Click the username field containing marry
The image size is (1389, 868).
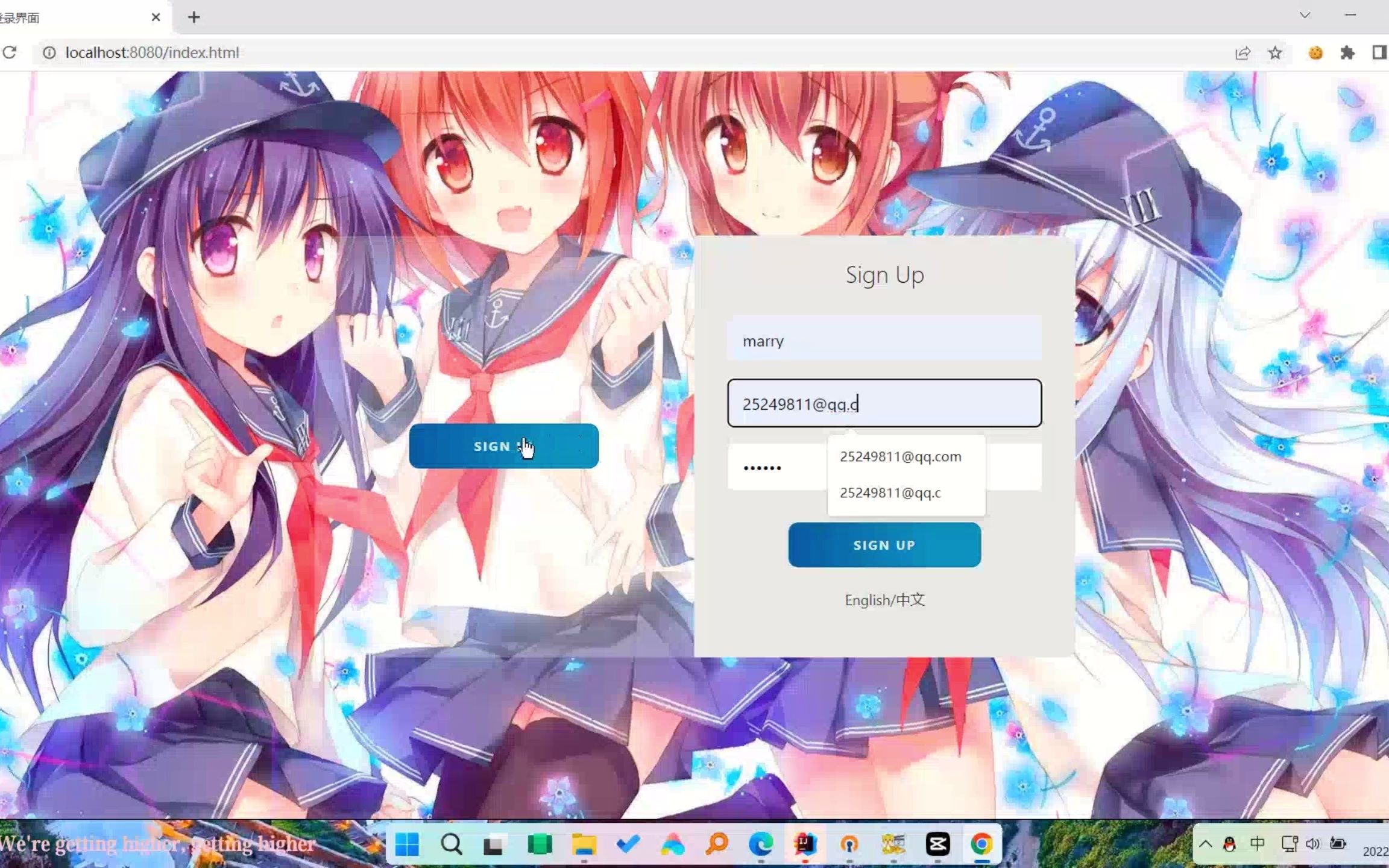[x=884, y=338]
